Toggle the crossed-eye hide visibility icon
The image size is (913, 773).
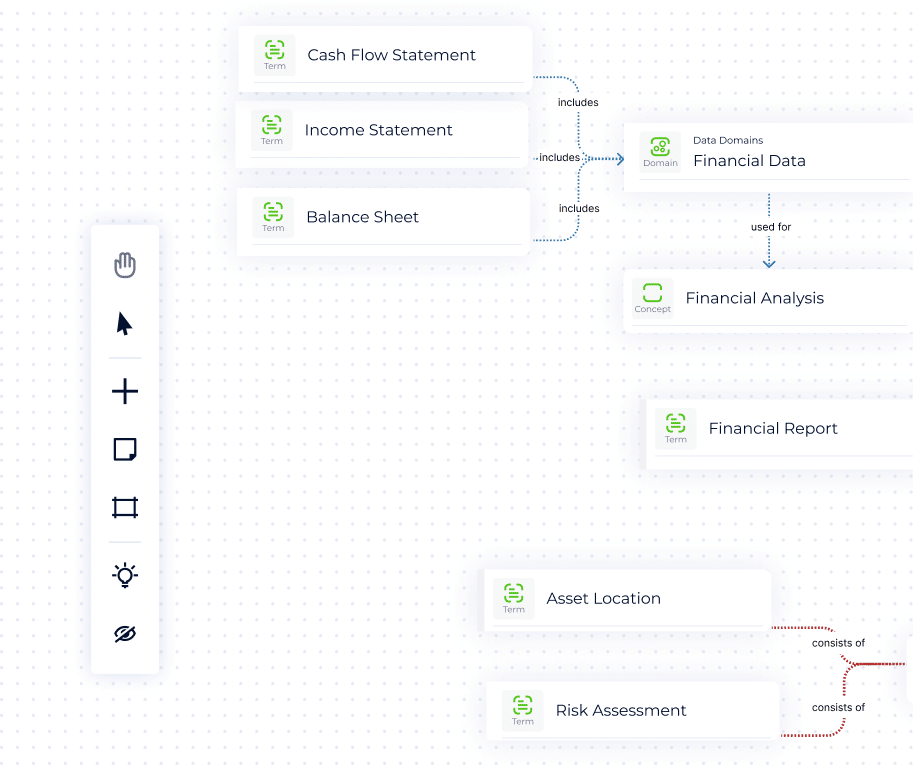[x=124, y=634]
